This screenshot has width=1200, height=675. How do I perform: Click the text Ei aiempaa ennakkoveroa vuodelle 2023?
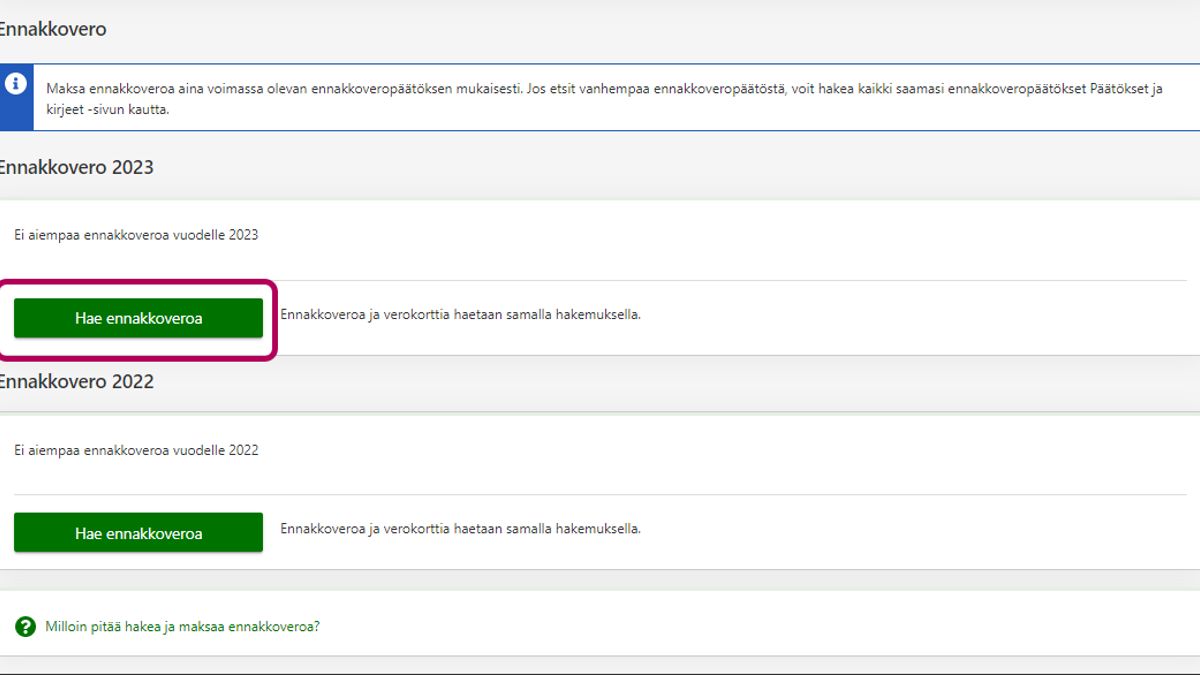click(136, 235)
